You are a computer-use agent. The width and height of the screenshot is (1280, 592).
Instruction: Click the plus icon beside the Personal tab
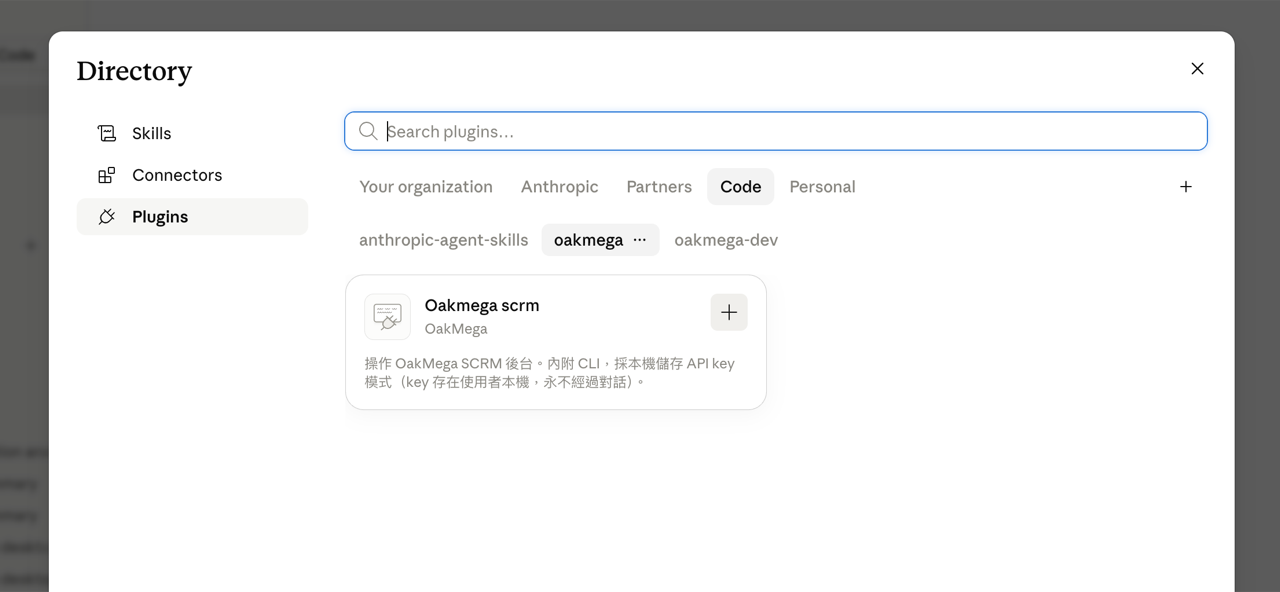click(x=1186, y=187)
